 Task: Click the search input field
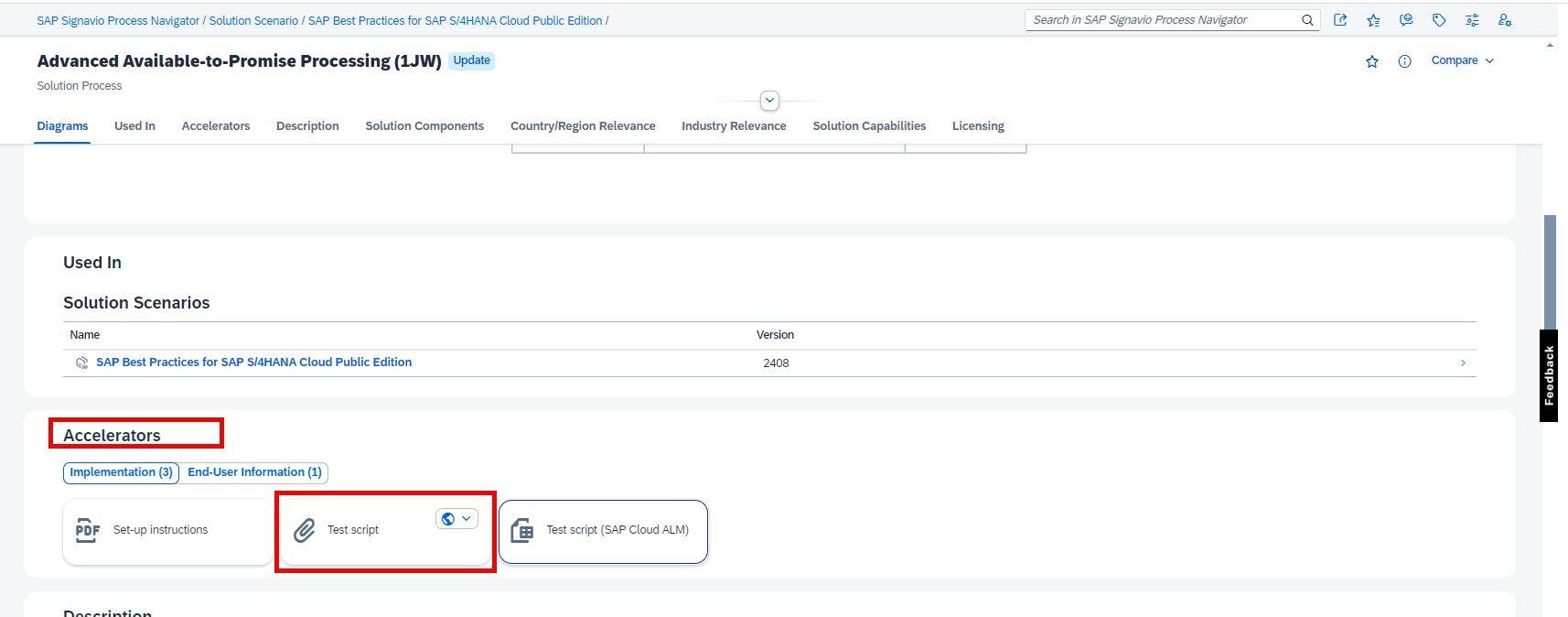1163,20
